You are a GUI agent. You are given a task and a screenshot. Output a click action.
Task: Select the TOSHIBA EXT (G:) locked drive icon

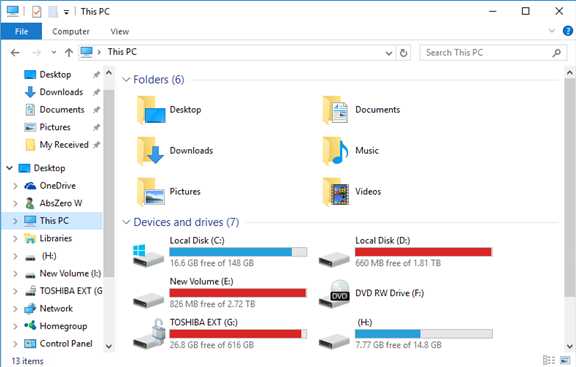click(x=148, y=334)
